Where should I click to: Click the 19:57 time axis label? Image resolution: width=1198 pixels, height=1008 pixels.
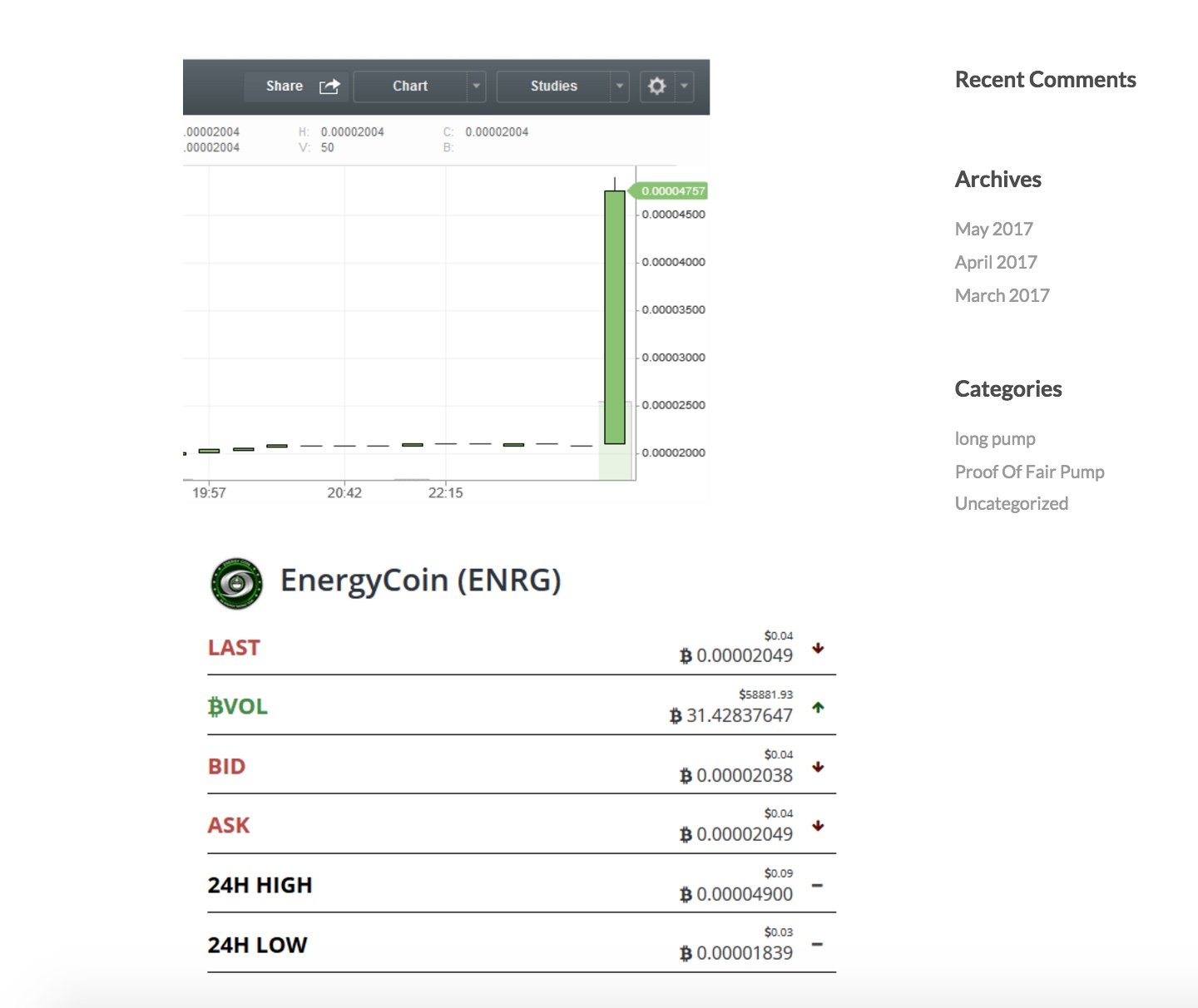pyautogui.click(x=209, y=492)
